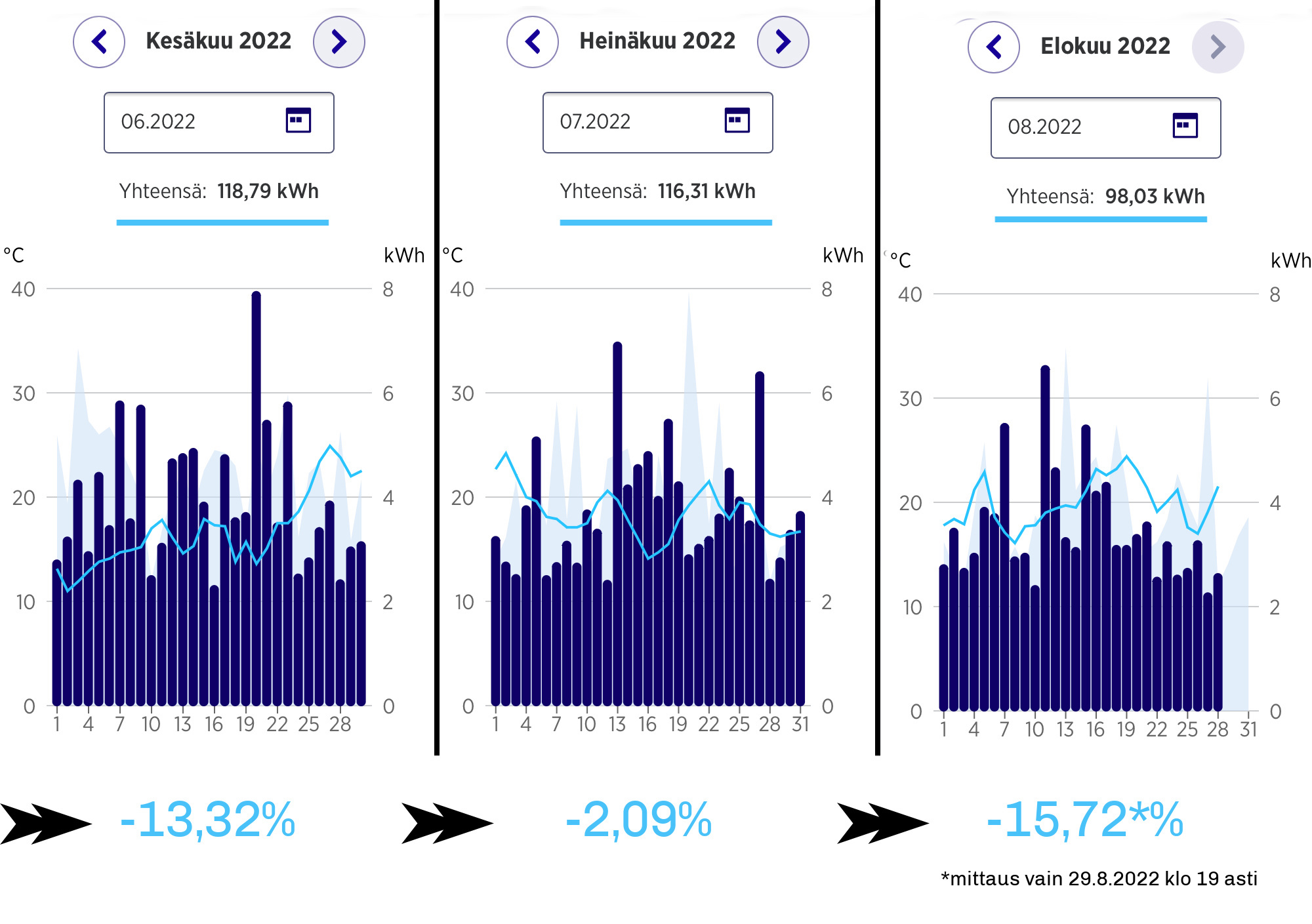This screenshot has height=924, width=1312.
Task: Click the 08.2022 date input field
Action: tap(1106, 128)
